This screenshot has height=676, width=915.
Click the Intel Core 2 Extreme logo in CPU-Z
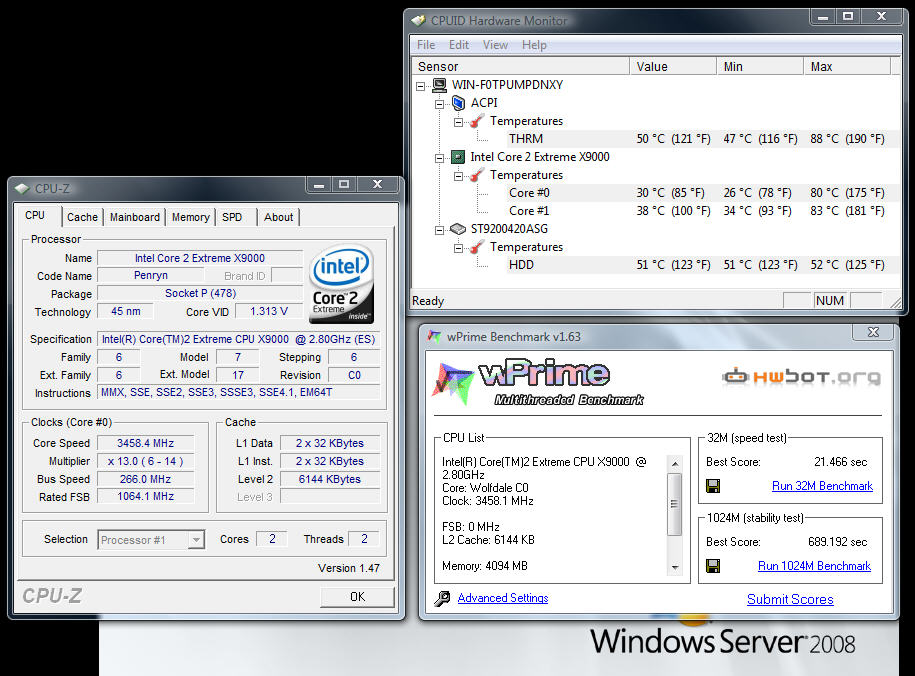tap(341, 284)
